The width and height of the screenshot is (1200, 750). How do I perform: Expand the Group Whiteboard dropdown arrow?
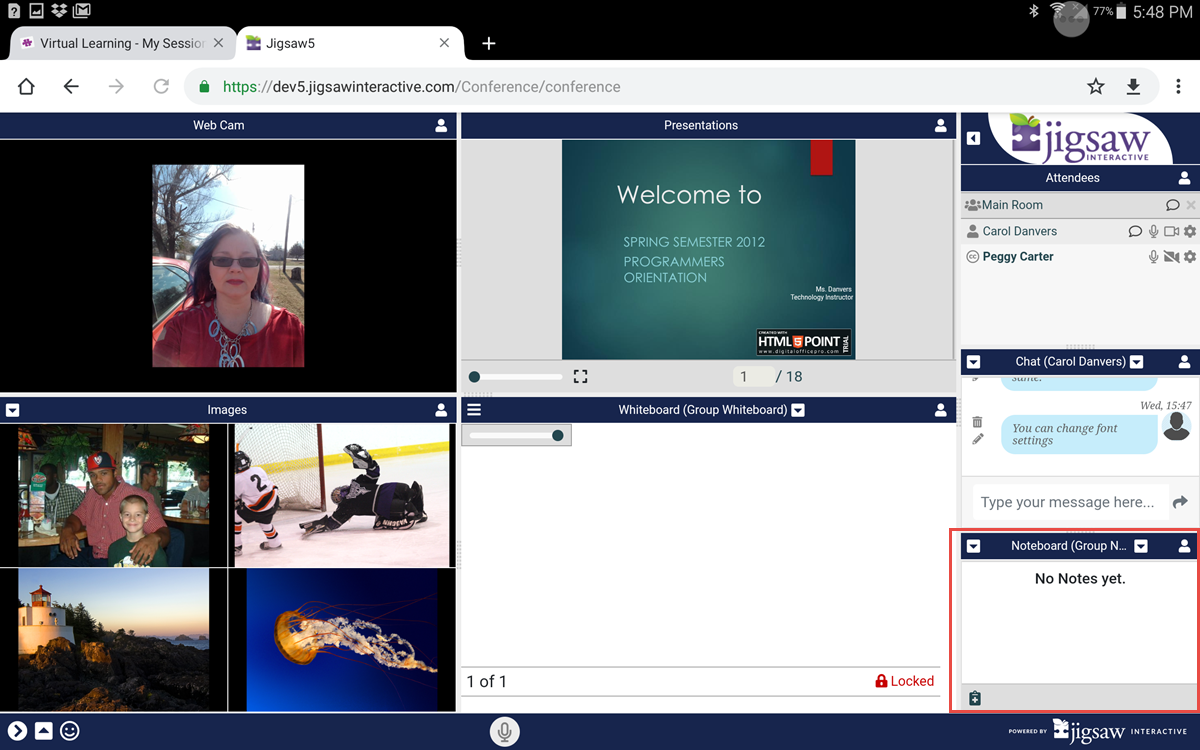[798, 410]
